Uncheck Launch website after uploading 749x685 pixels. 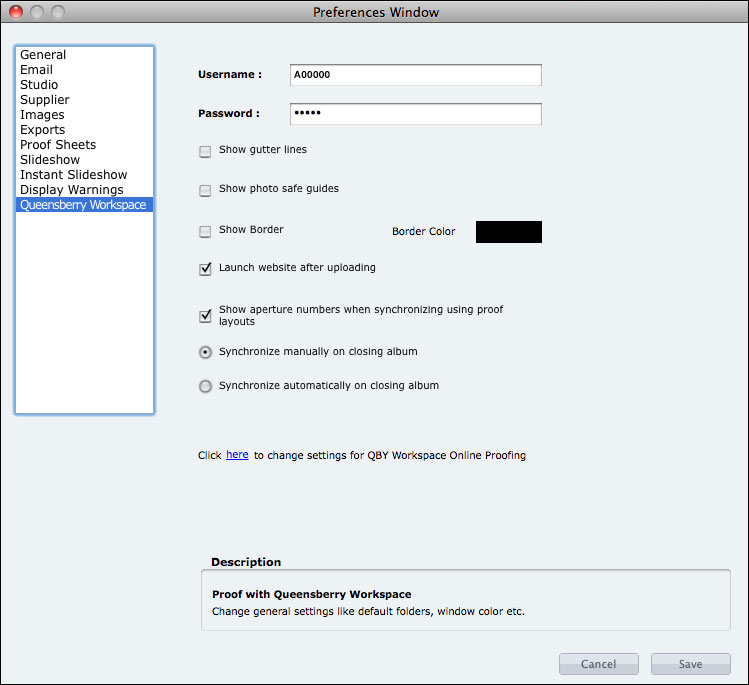205,269
